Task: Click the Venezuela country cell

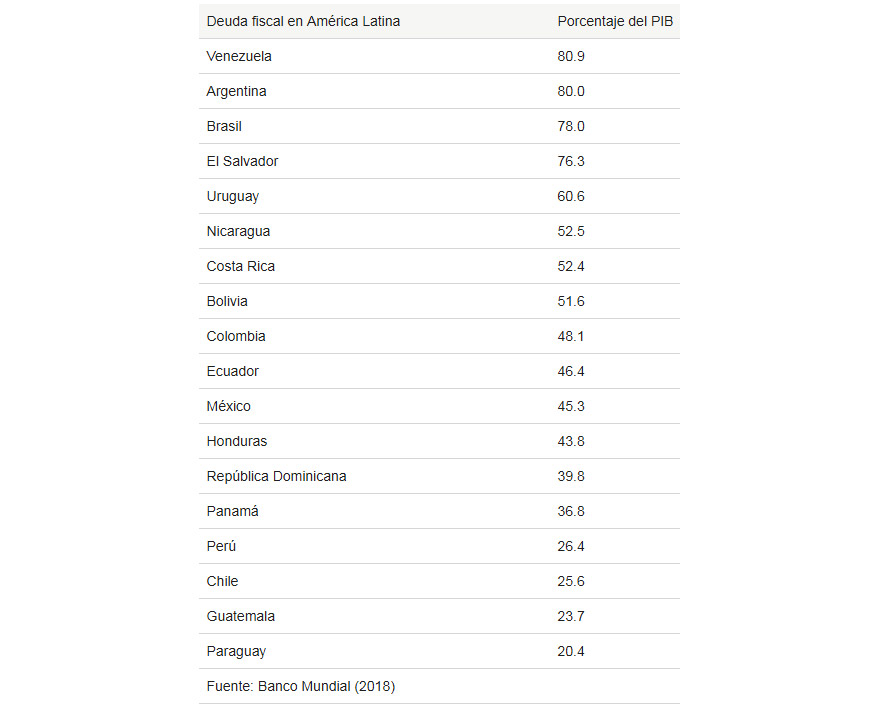Action: (x=239, y=56)
